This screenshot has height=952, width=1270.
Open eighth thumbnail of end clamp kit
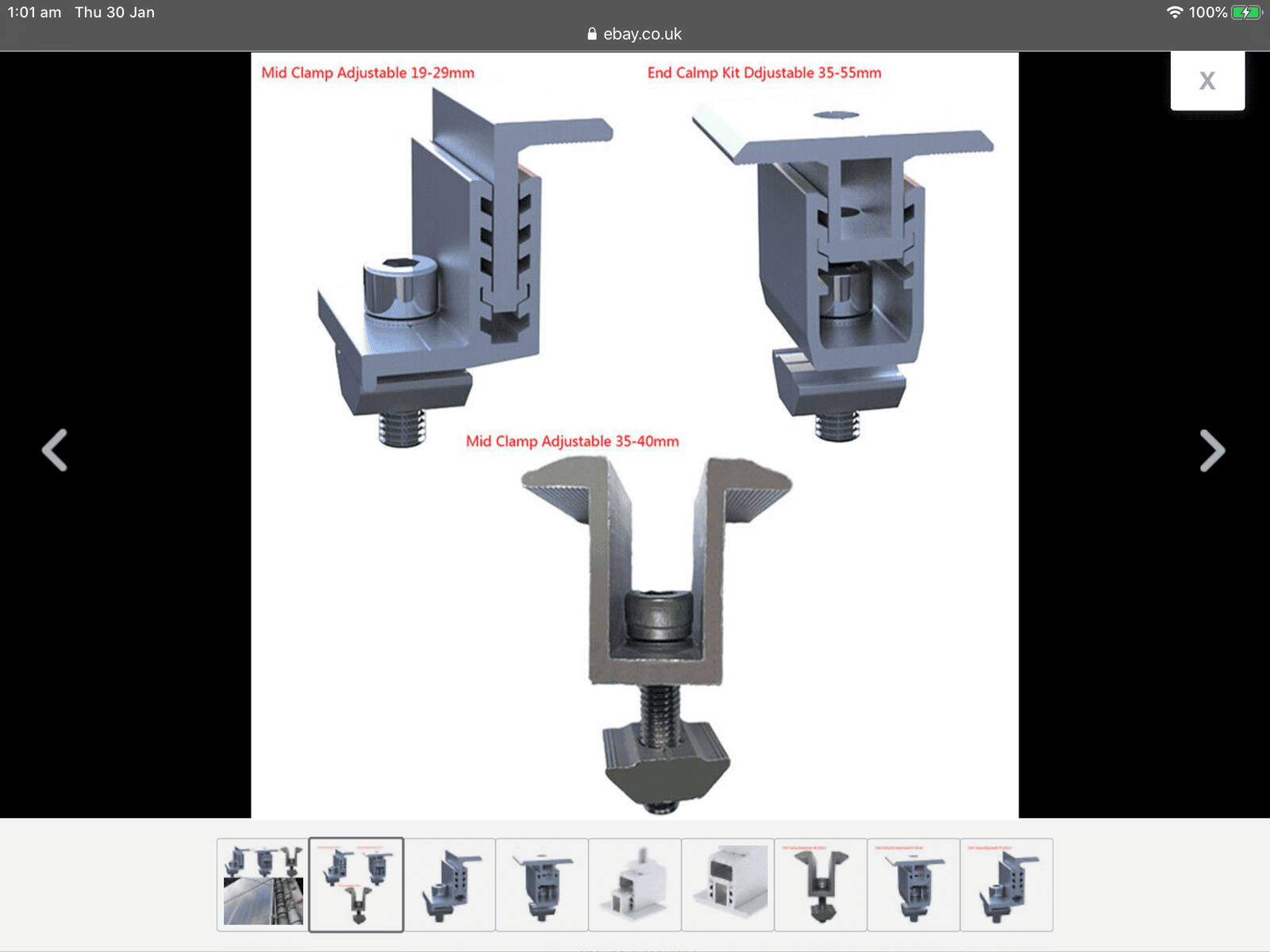[x=914, y=885]
